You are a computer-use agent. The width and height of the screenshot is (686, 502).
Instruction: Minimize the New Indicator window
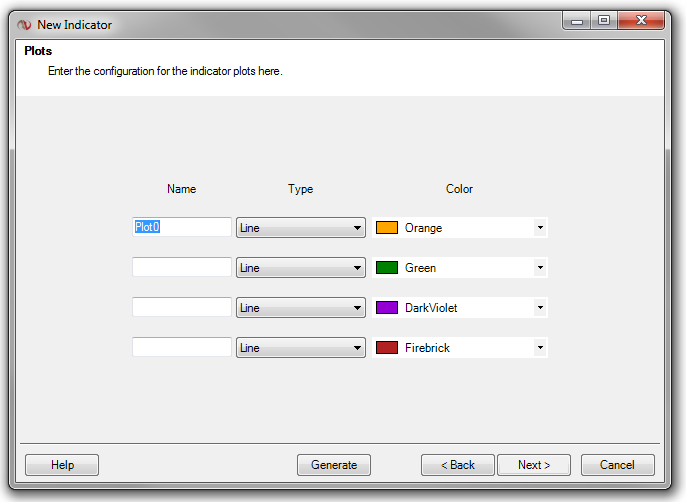coord(577,21)
